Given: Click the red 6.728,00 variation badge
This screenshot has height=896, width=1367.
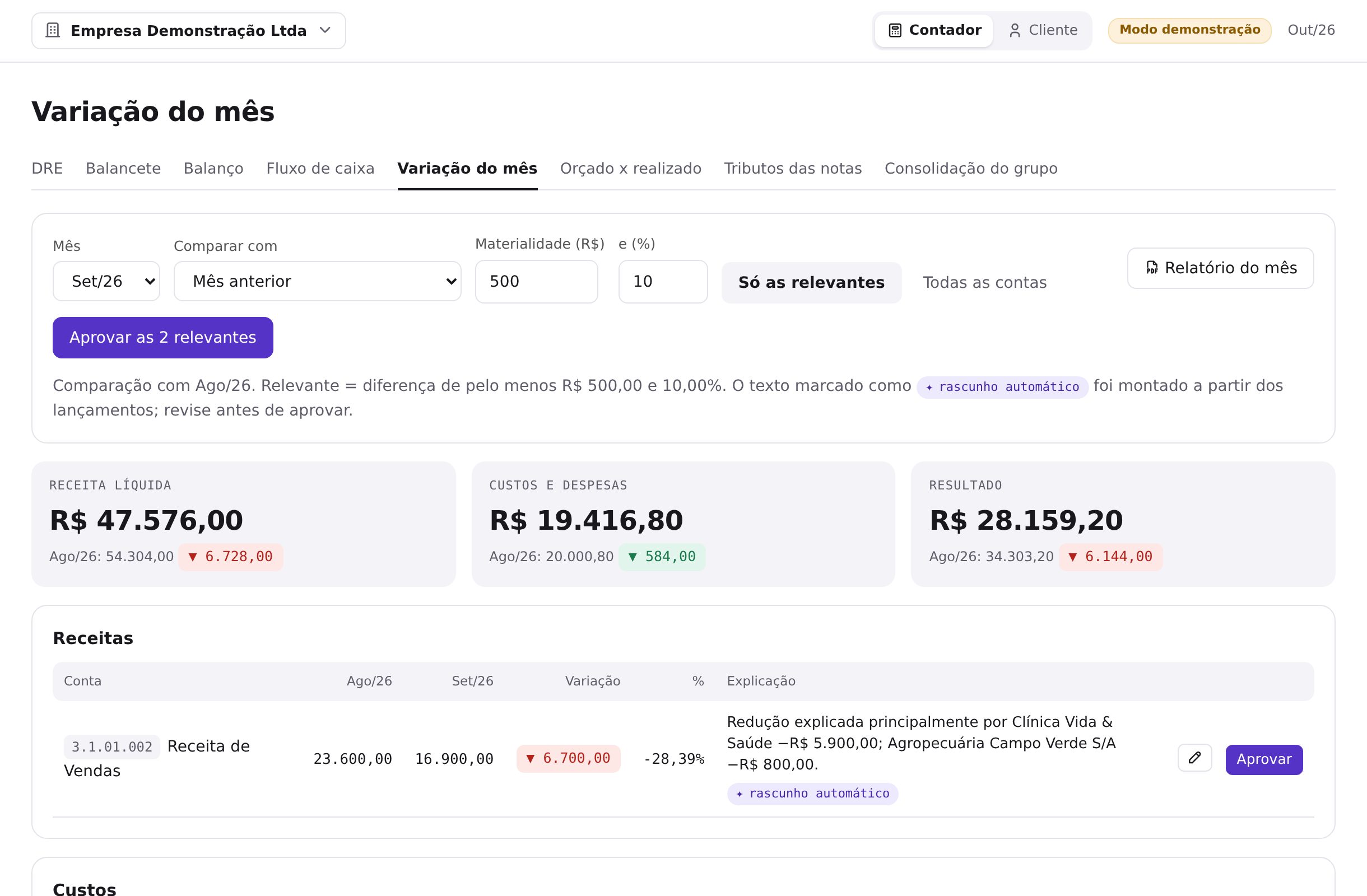Looking at the screenshot, I should point(230,557).
